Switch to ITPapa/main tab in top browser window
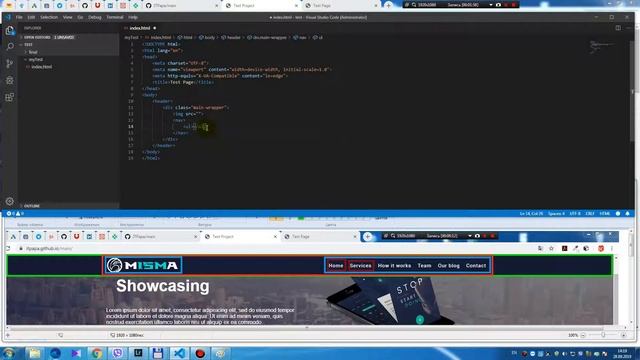The height and width of the screenshot is (360, 640). (x=182, y=6)
